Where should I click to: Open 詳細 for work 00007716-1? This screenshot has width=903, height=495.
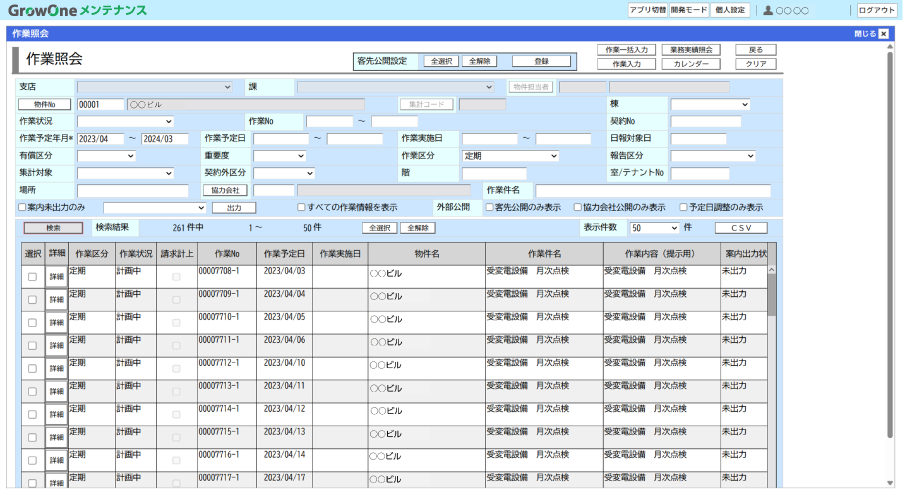click(x=56, y=460)
